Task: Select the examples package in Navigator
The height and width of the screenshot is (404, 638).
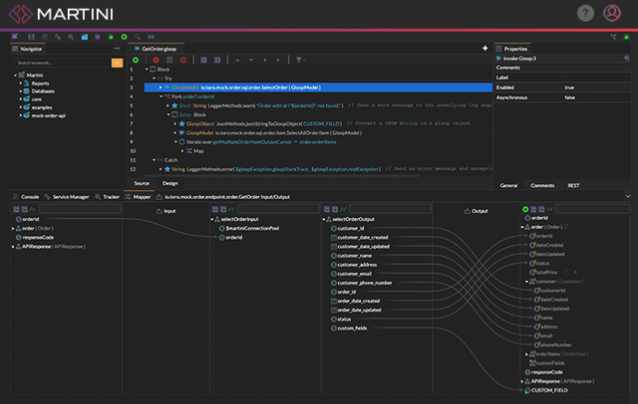Action: tap(42, 107)
